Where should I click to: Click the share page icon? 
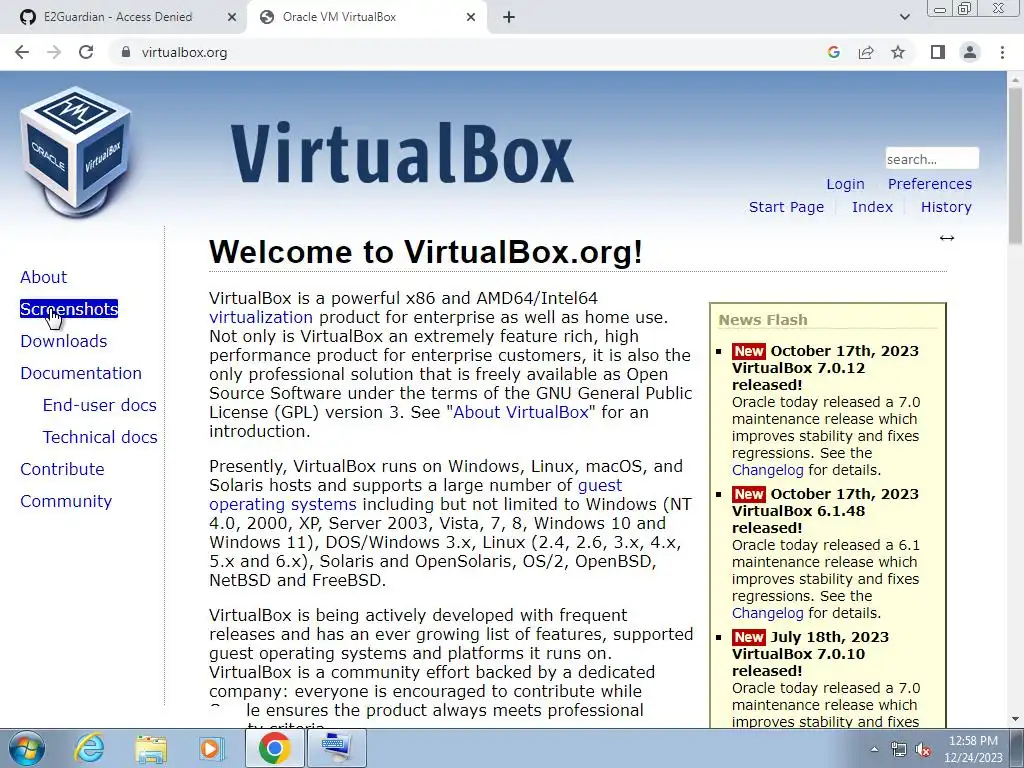(x=866, y=52)
